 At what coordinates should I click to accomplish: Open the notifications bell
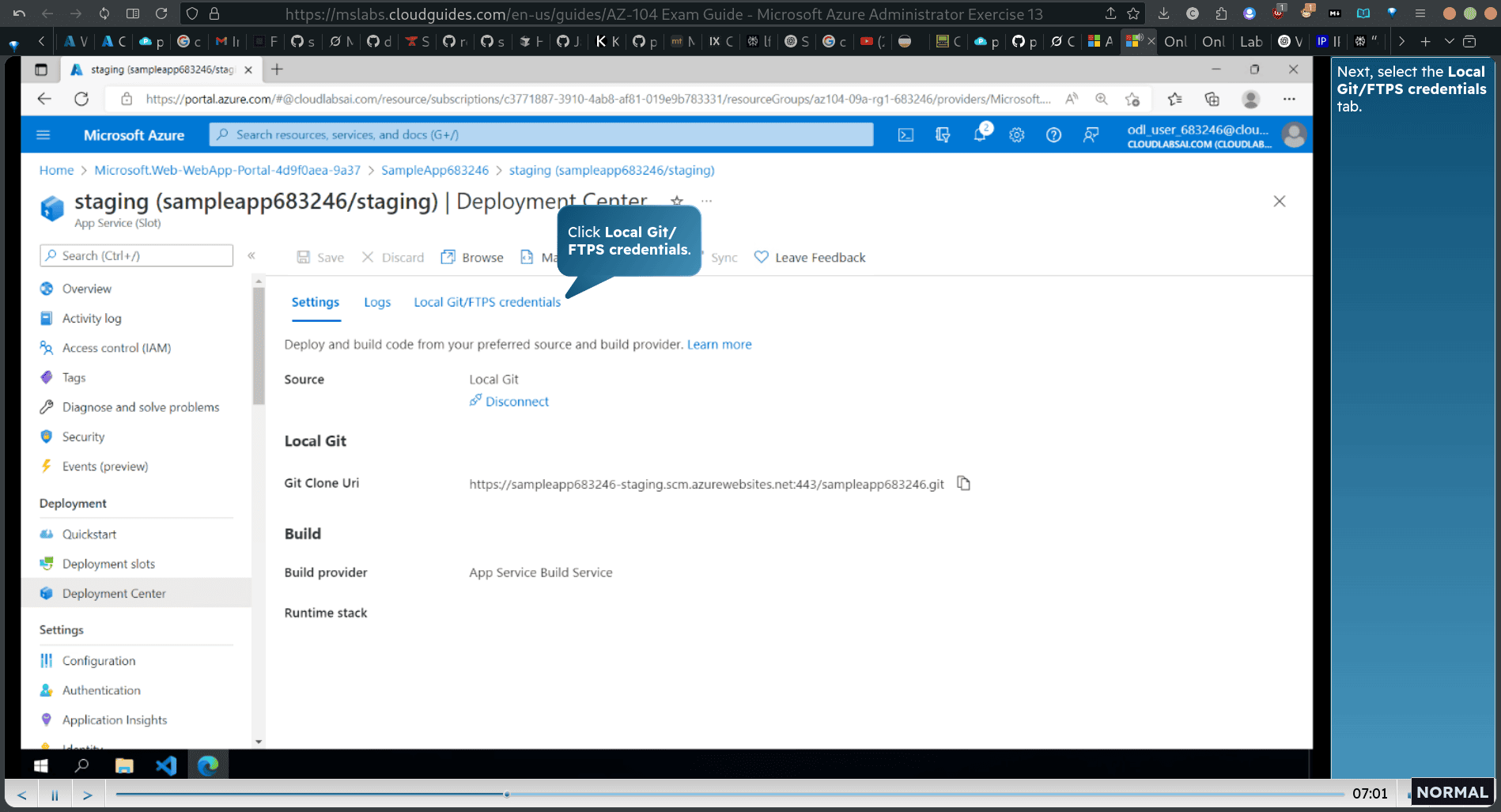point(980,135)
